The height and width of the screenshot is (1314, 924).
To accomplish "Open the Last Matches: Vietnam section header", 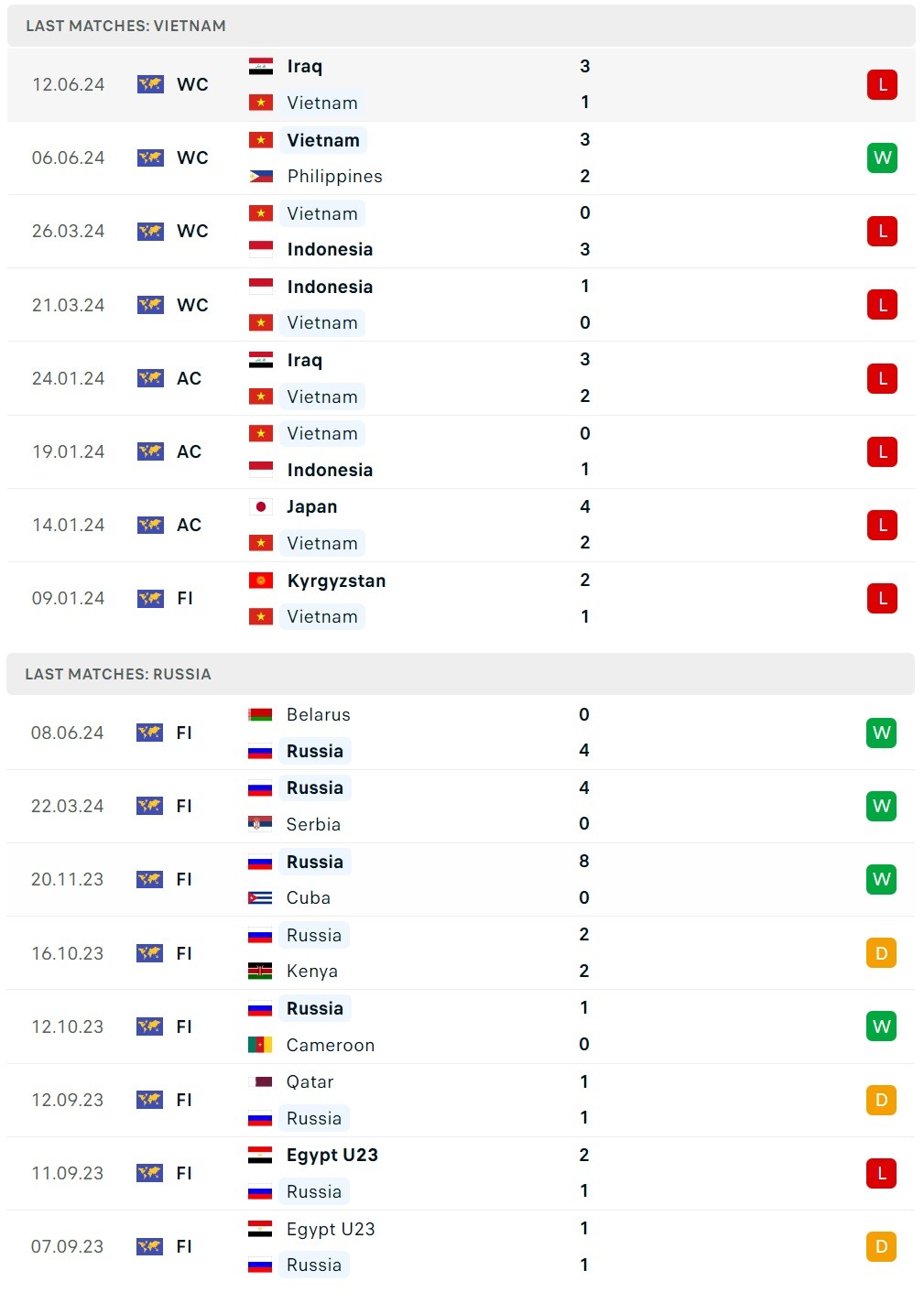I will [x=126, y=27].
